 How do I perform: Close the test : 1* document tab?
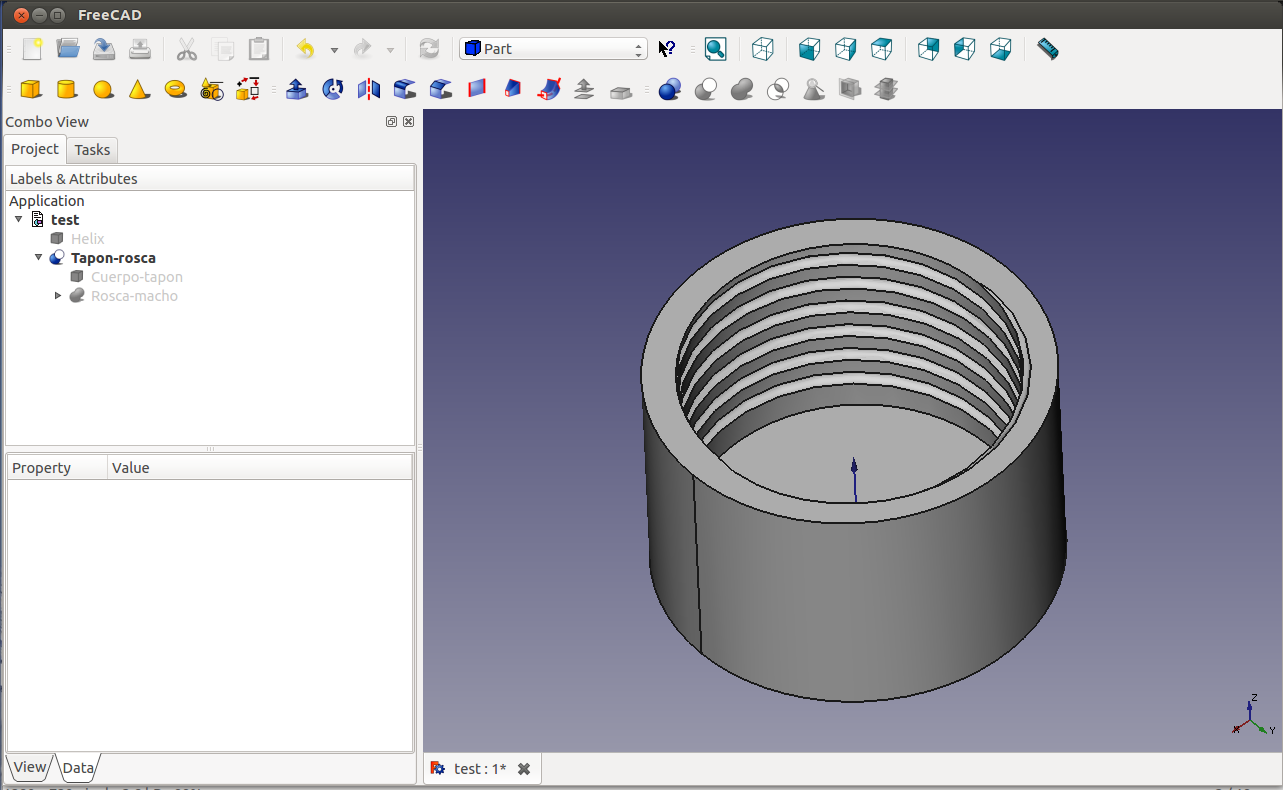click(x=523, y=769)
